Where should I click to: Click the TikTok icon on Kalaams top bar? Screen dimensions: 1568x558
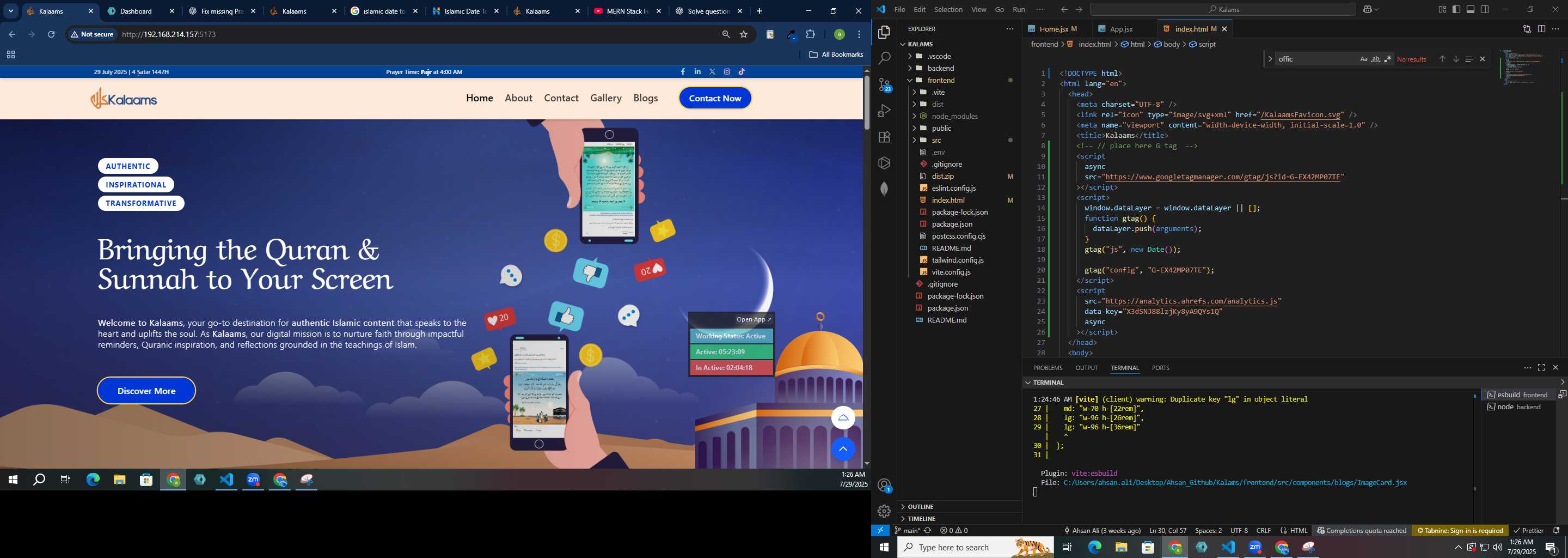pos(742,72)
